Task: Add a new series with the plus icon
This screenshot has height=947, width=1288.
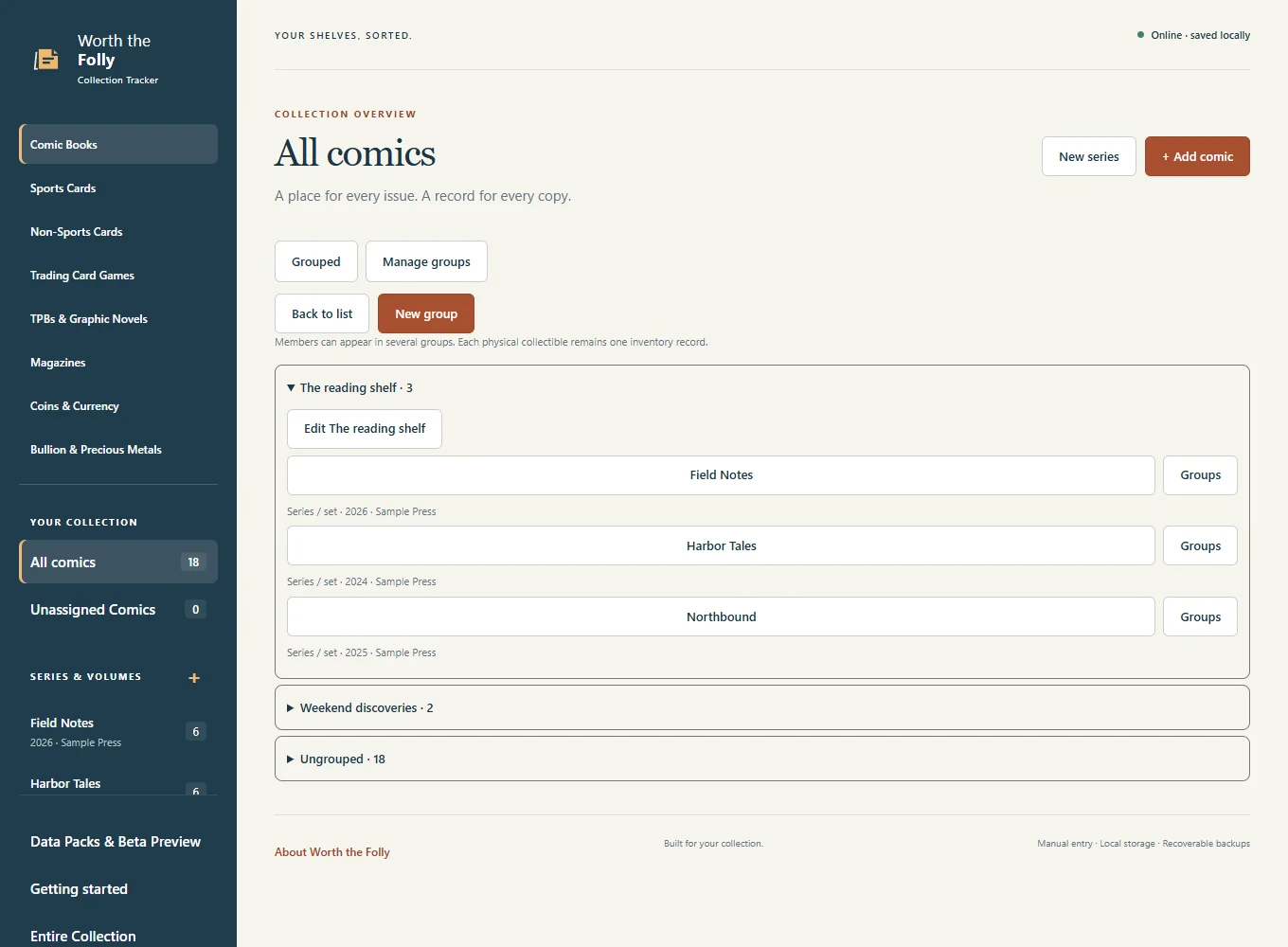Action: 194,678
